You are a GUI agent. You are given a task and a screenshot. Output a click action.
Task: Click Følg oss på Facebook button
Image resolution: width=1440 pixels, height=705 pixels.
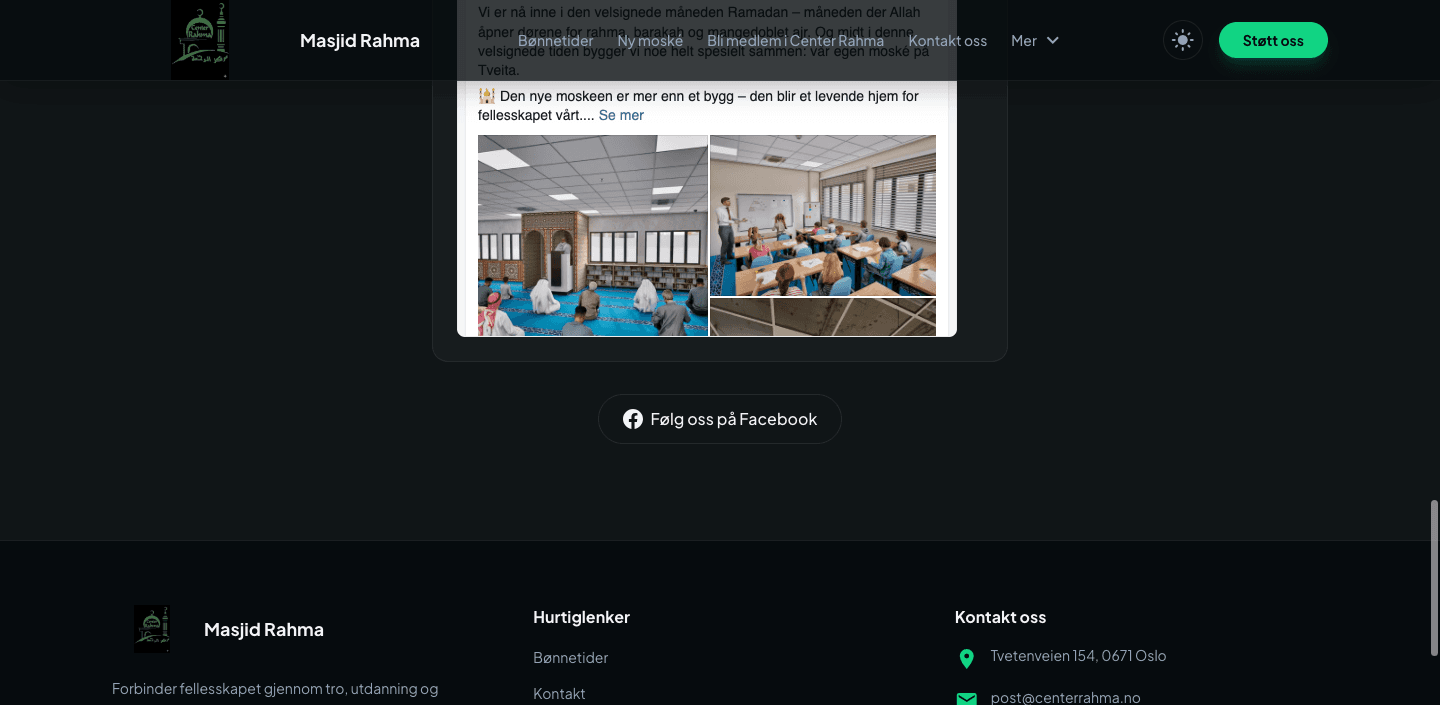[x=719, y=419]
